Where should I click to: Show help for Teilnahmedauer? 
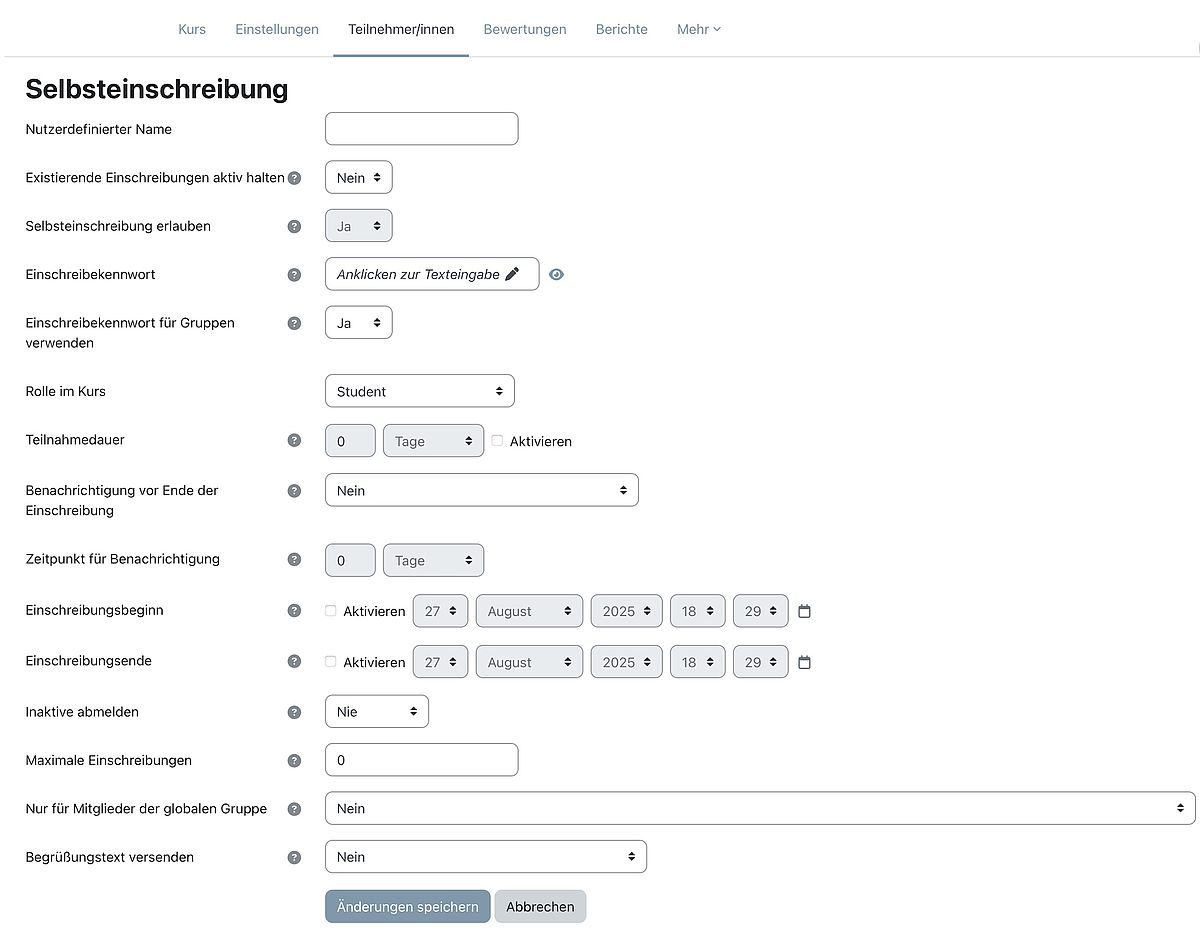pyautogui.click(x=294, y=440)
